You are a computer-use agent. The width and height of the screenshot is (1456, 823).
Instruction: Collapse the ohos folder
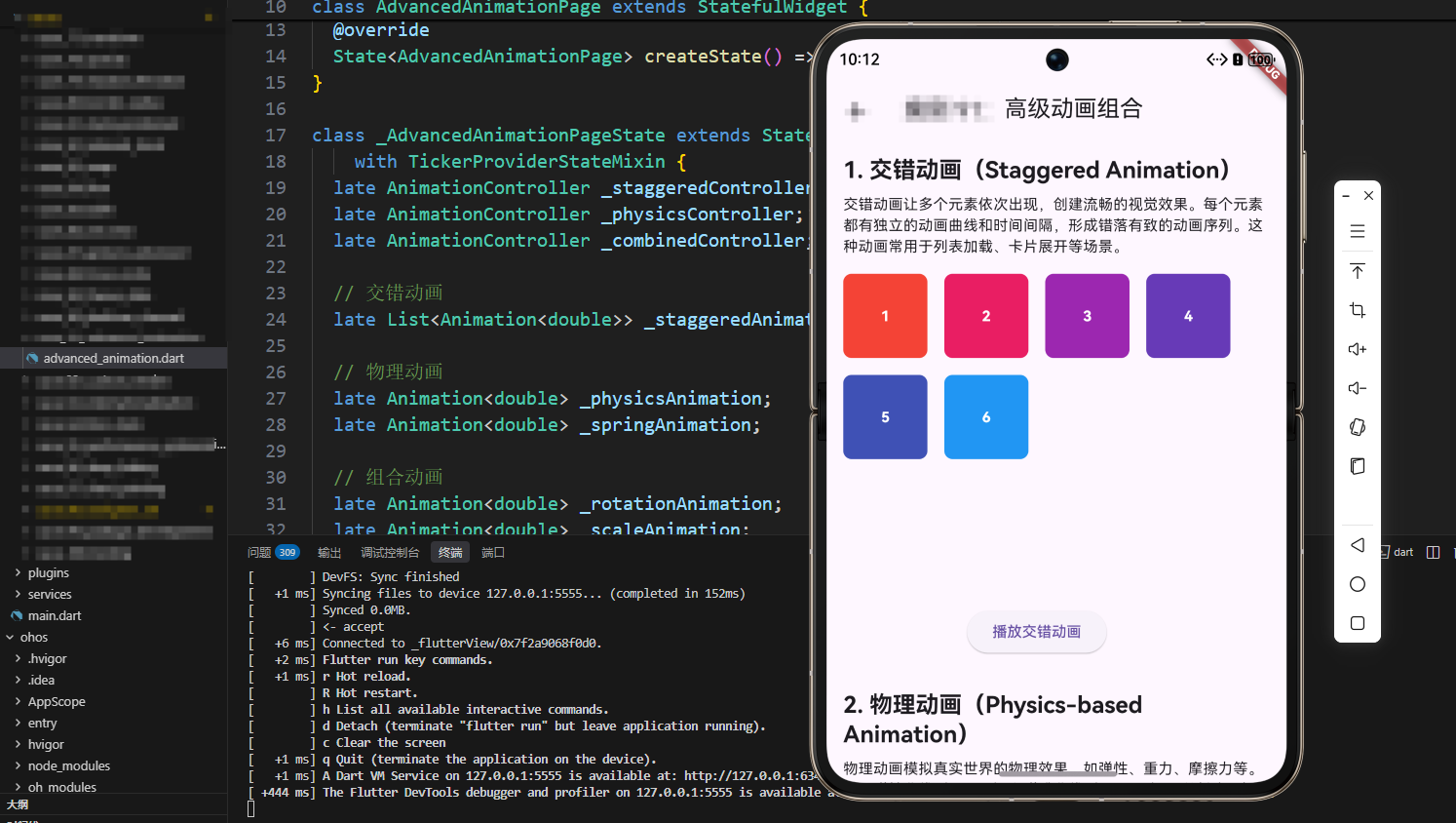[x=10, y=637]
